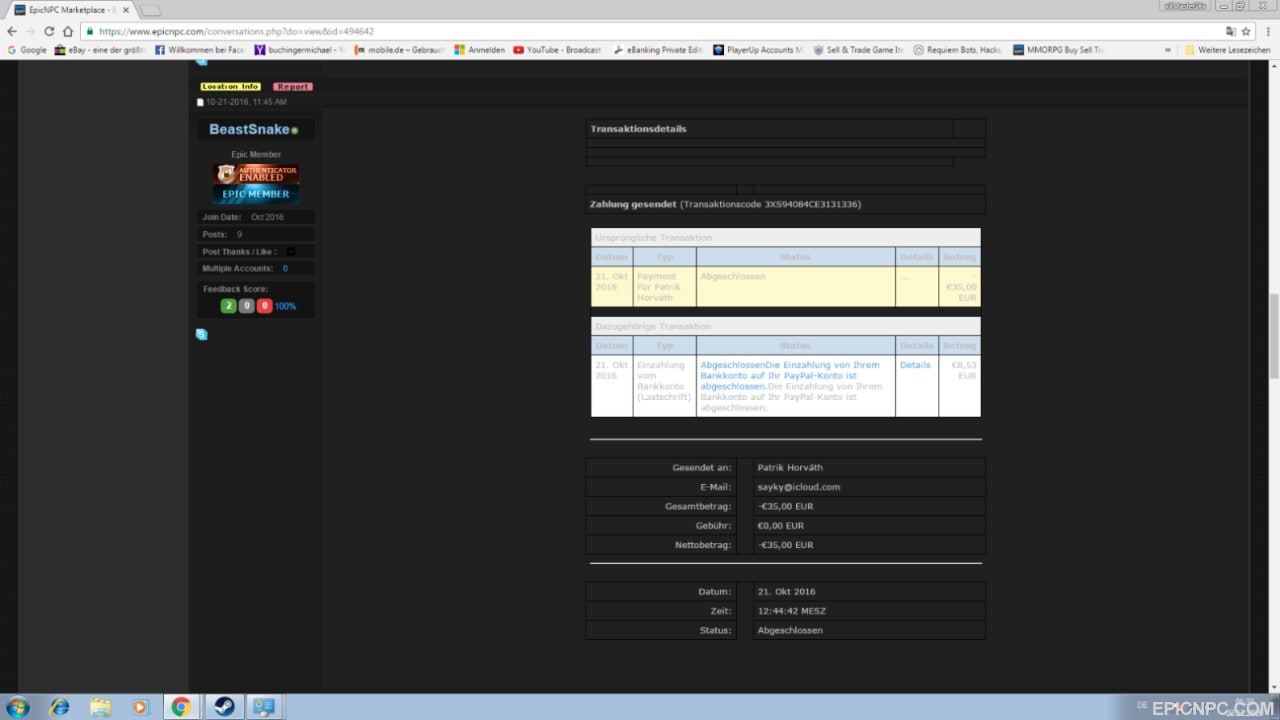Open the buchingermichael Yahoo bookmark
The height and width of the screenshot is (720, 1280).
tap(299, 49)
